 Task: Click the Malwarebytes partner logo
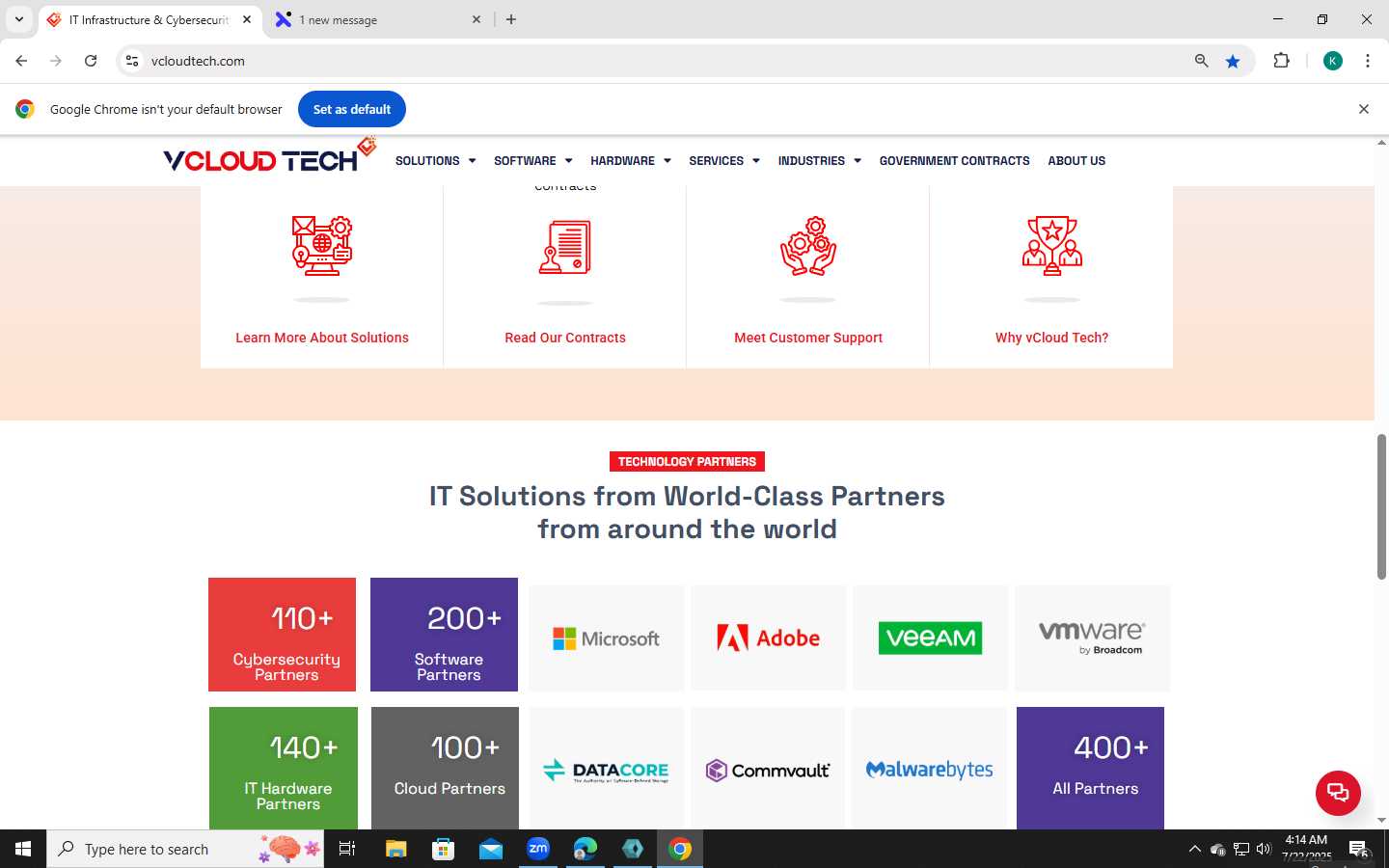coord(930,770)
